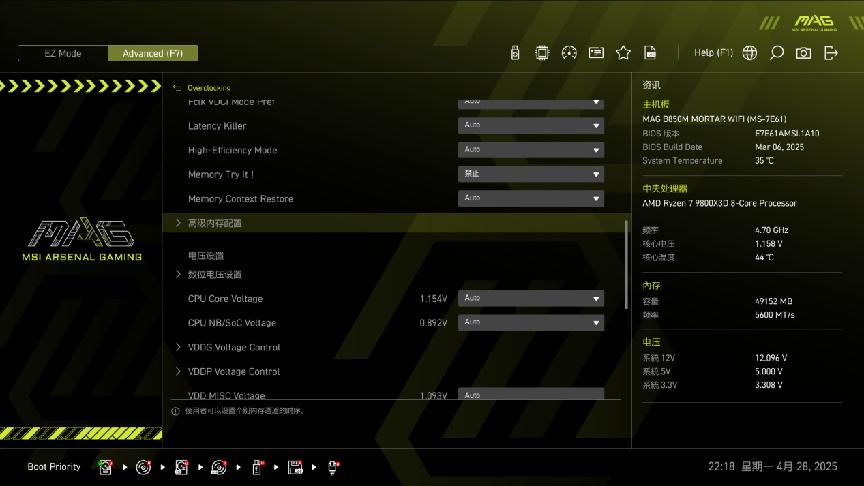Select the USB hard disk boot icon
The width and height of the screenshot is (864, 486).
[x=181, y=467]
